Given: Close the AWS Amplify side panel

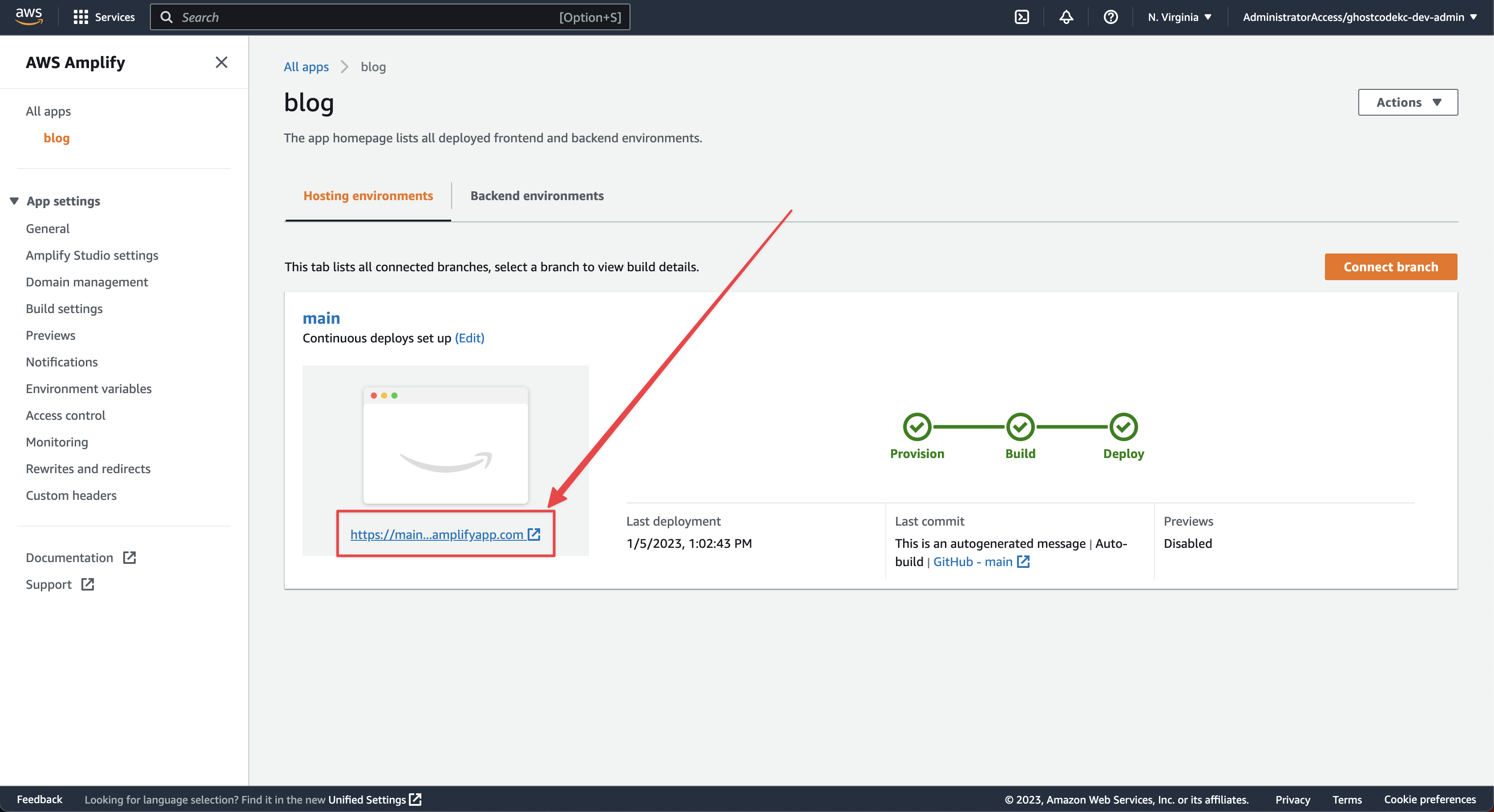Looking at the screenshot, I should [x=222, y=62].
